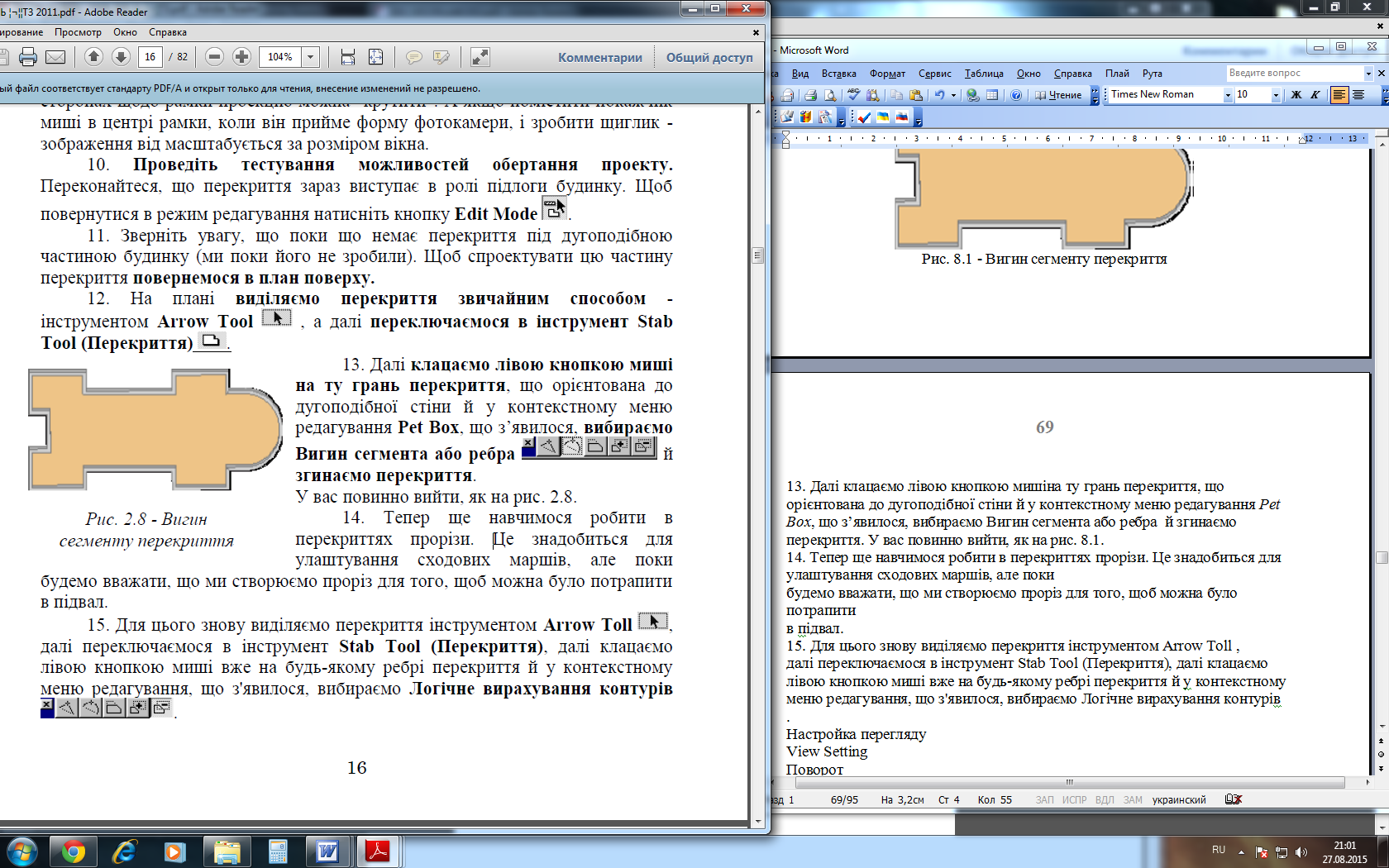Toggle italic (К) formatting in Word

[1315, 95]
